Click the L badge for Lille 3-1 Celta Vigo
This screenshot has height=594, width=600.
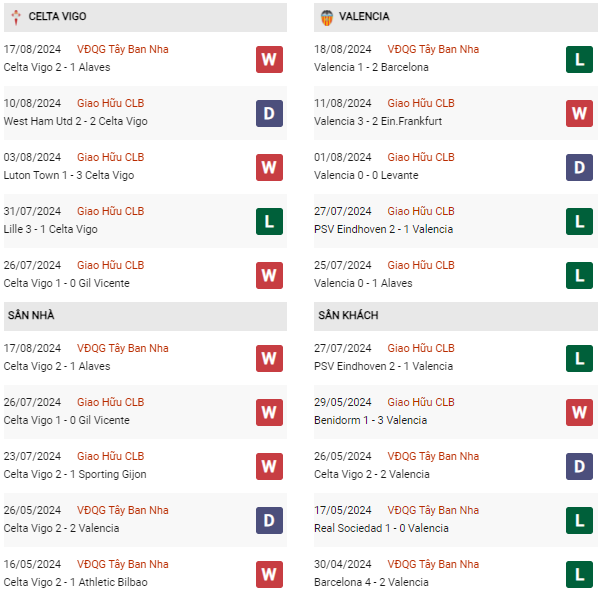point(268,221)
